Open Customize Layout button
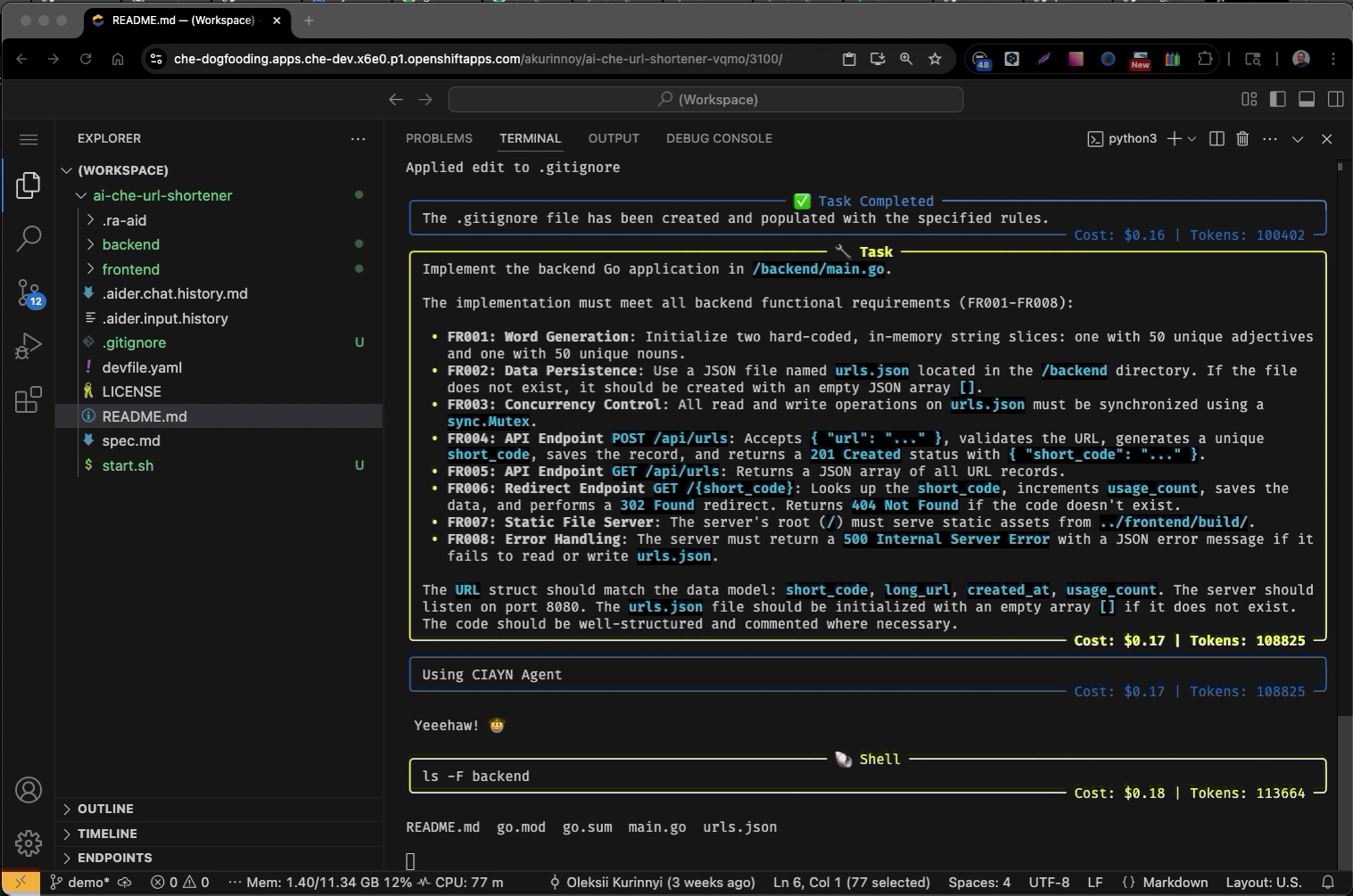 click(x=1250, y=99)
